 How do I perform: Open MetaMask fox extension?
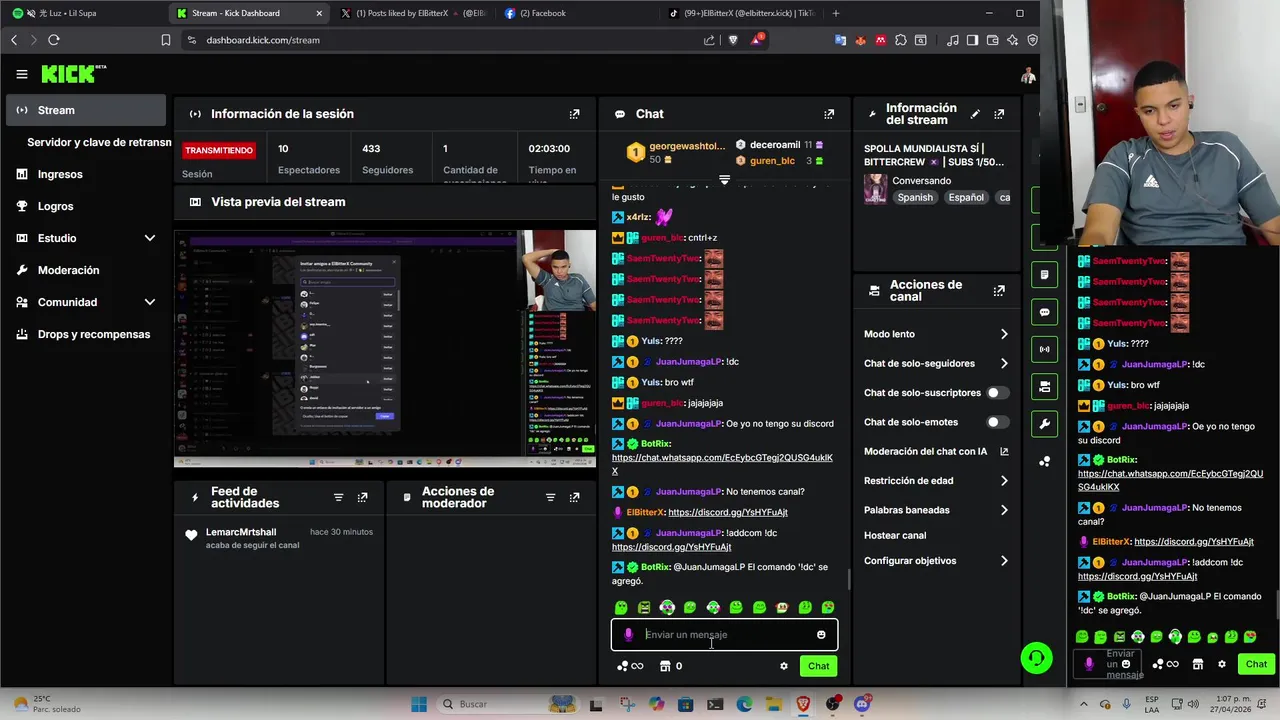coord(860,40)
